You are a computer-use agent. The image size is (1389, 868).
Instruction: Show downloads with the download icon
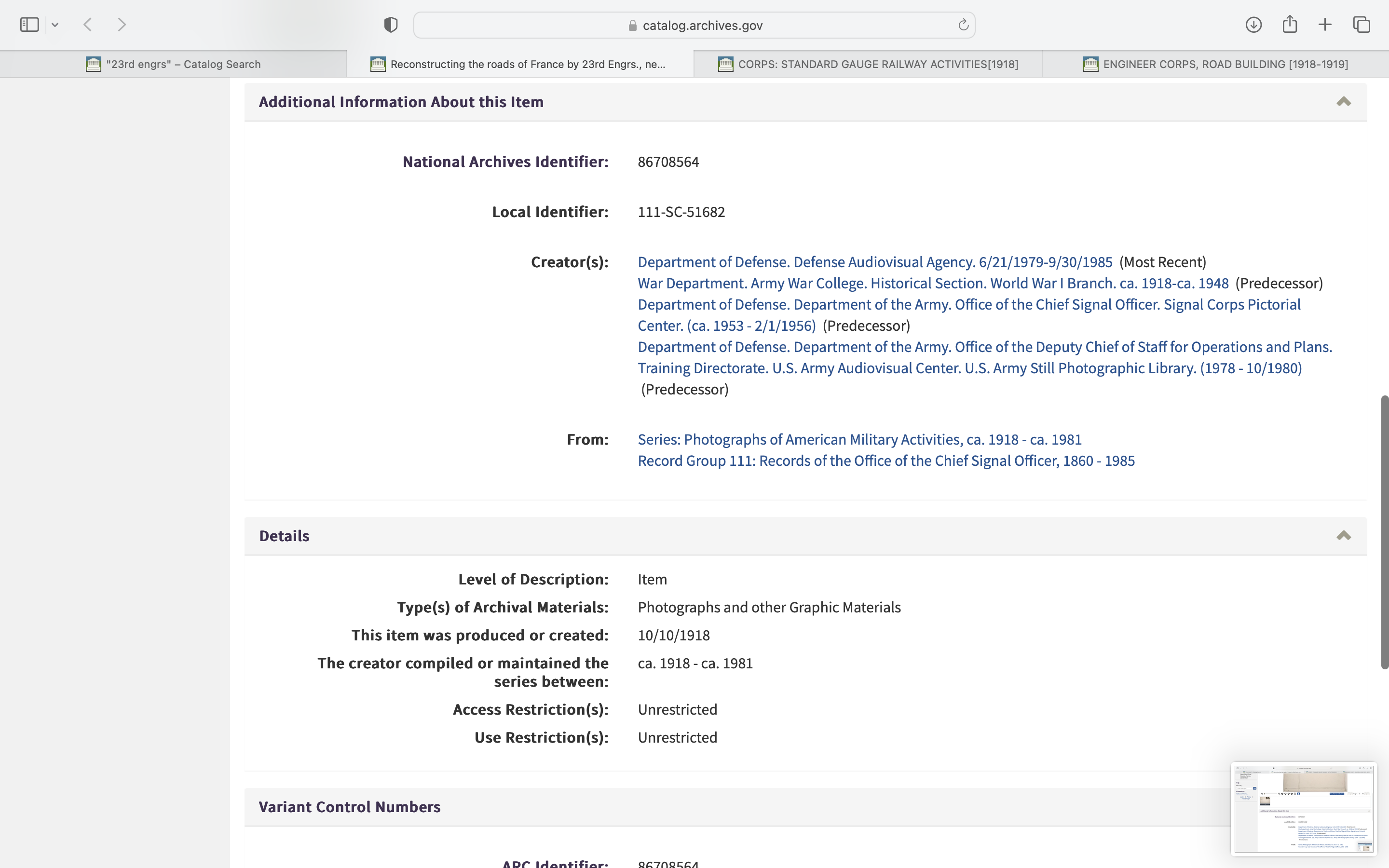(x=1253, y=25)
